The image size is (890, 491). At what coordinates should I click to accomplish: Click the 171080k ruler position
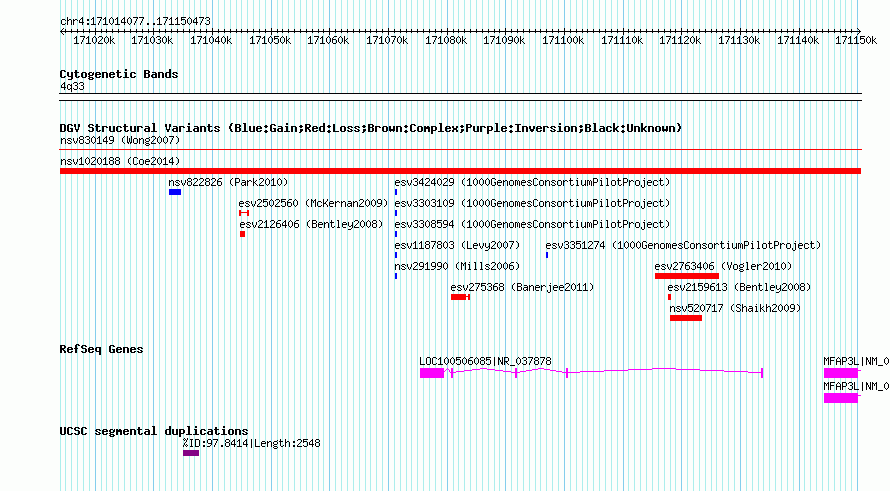point(446,40)
